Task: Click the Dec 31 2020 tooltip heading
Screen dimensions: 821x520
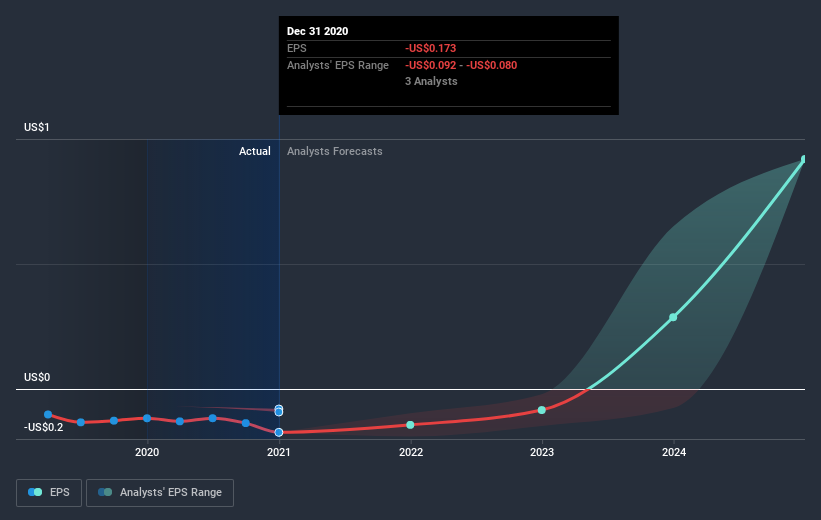Action: 317,31
